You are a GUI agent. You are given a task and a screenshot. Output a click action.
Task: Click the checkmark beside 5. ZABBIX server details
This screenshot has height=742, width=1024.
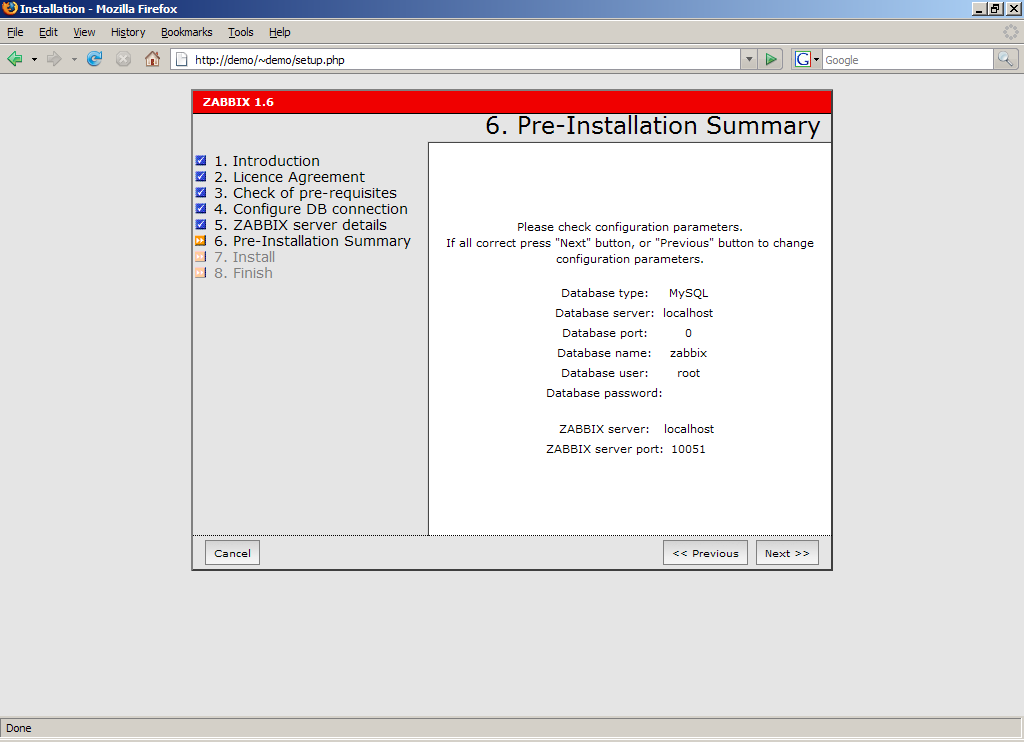[x=201, y=225]
